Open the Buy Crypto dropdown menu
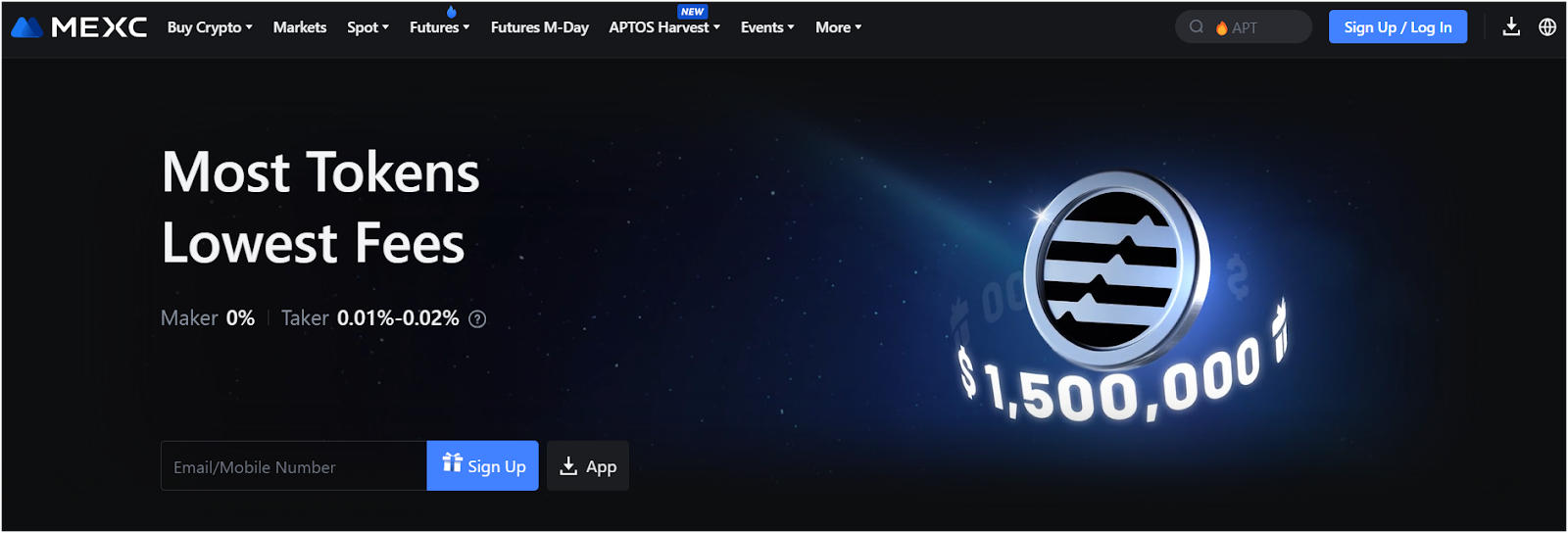 pyautogui.click(x=210, y=27)
